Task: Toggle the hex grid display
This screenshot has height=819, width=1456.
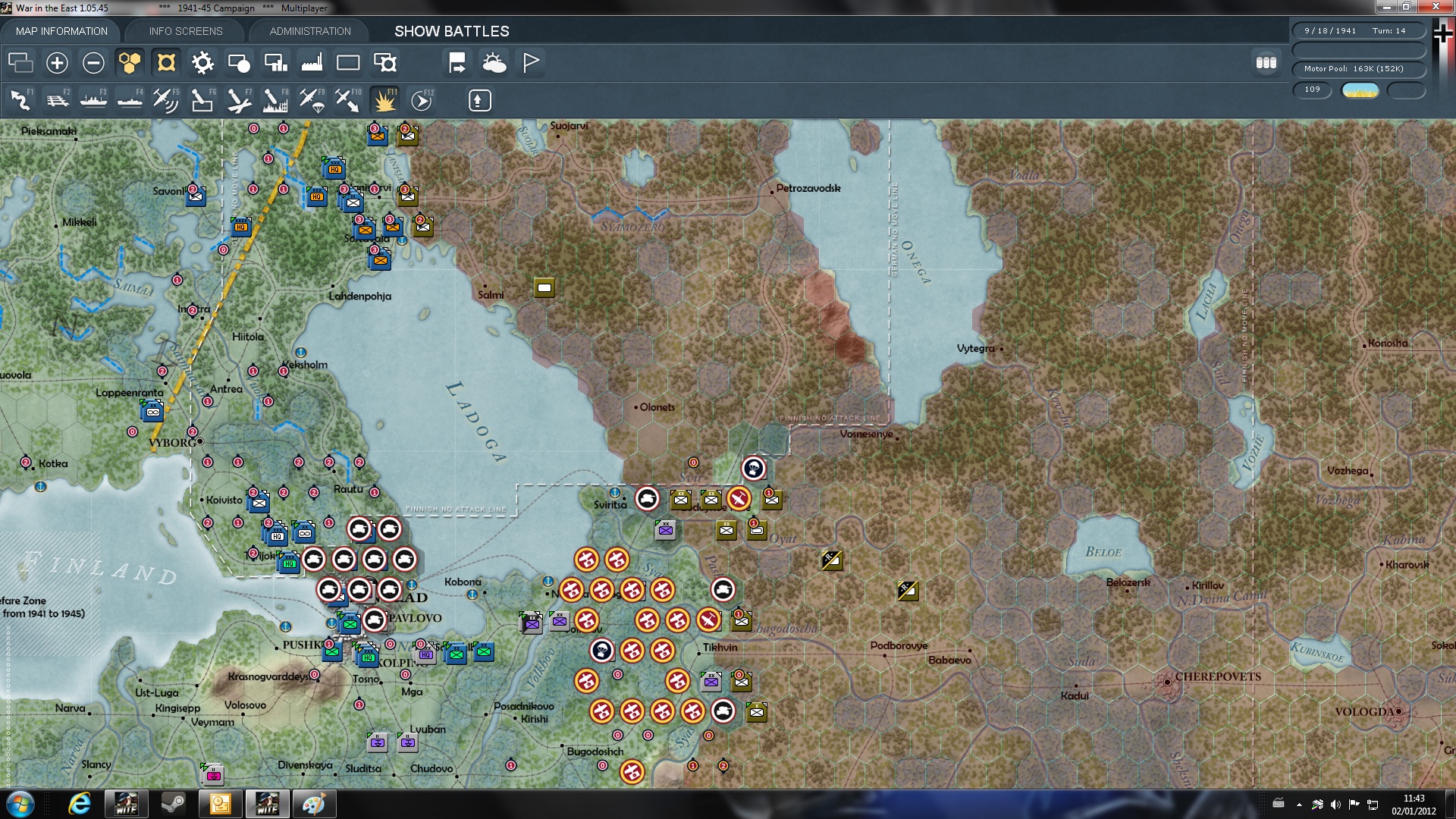Action: (x=130, y=62)
